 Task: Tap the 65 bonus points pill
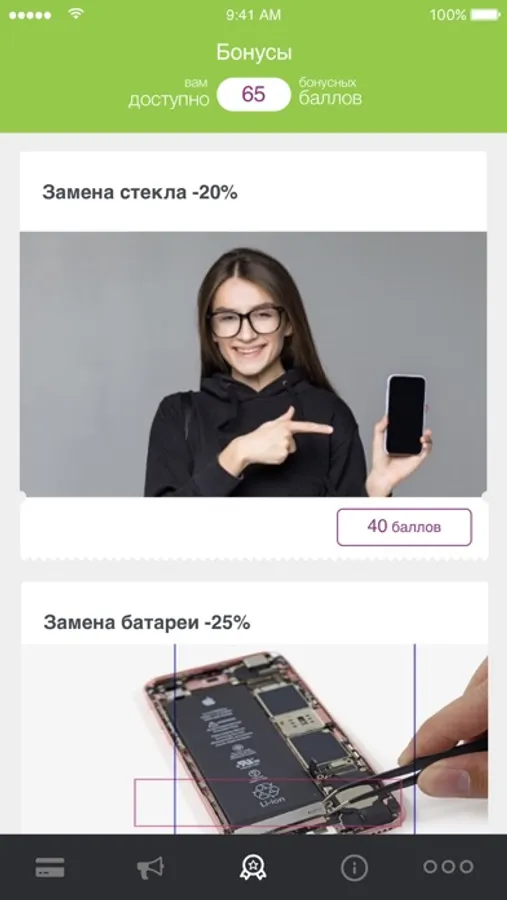pos(254,94)
